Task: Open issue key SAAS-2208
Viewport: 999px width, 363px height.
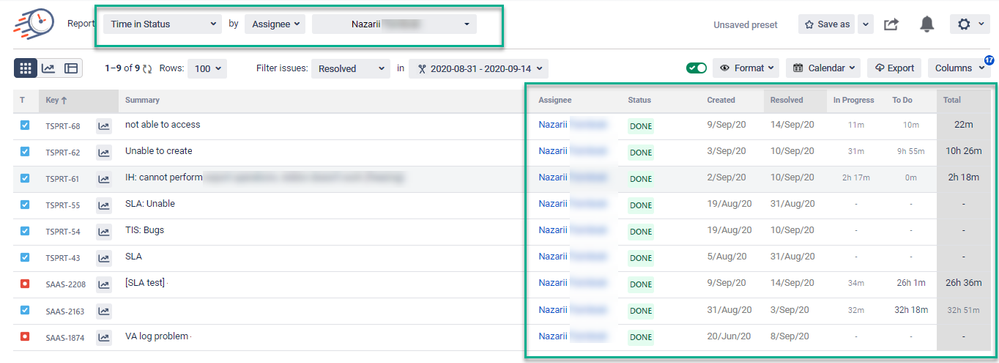Action: [x=66, y=284]
